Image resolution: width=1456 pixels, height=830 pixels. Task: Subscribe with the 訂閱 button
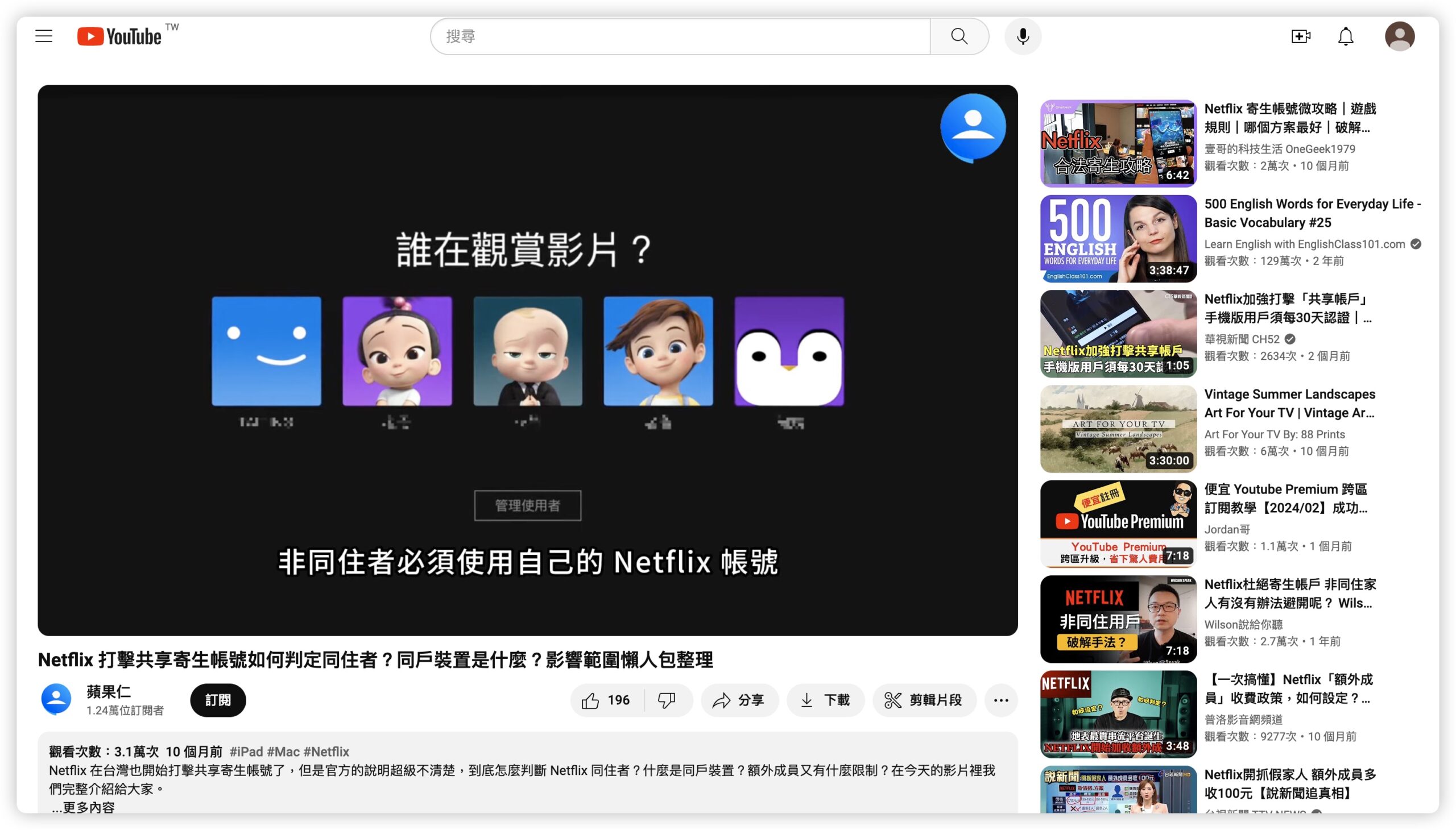tap(218, 700)
